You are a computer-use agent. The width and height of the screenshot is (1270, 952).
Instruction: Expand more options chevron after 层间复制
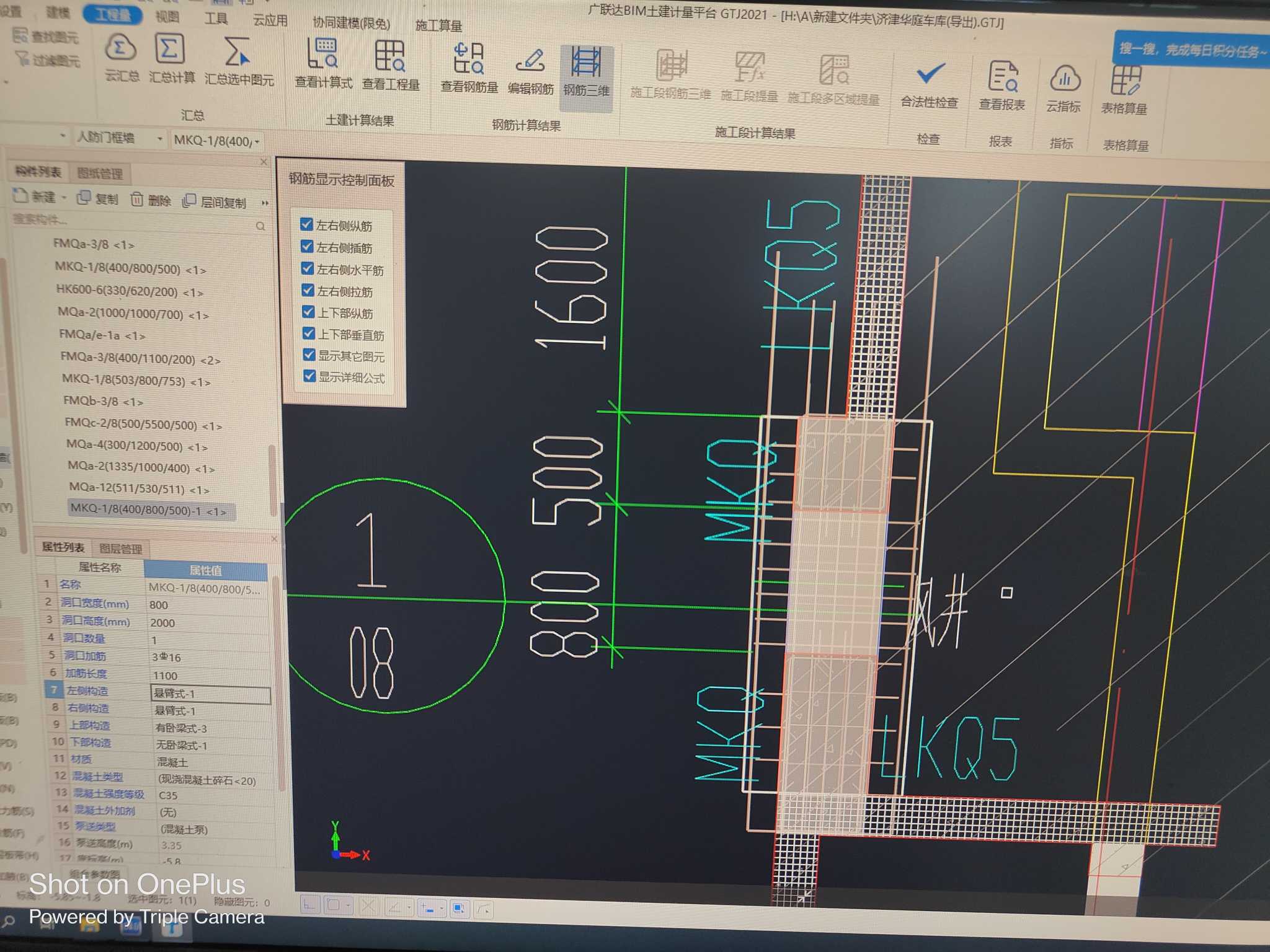pyautogui.click(x=265, y=203)
